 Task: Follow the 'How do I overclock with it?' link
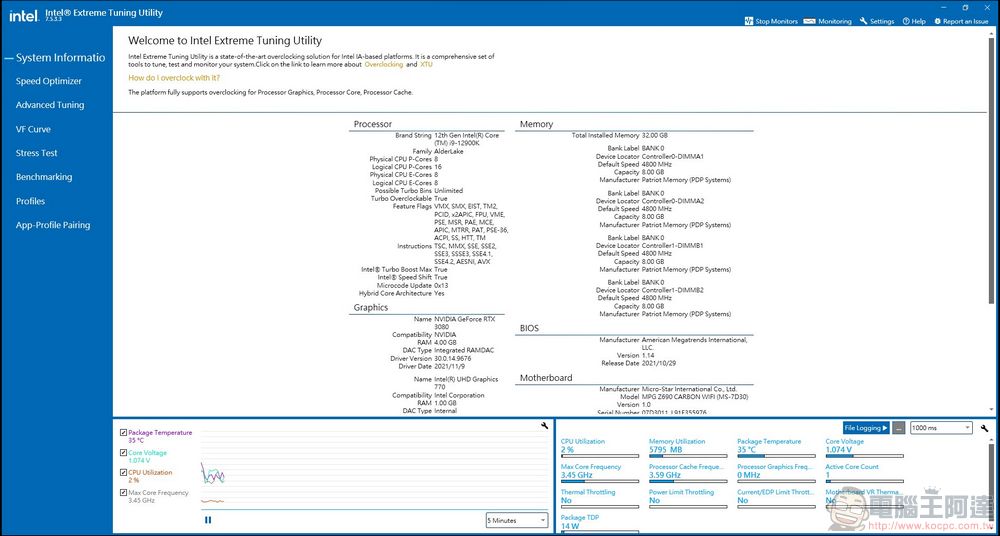coord(174,77)
